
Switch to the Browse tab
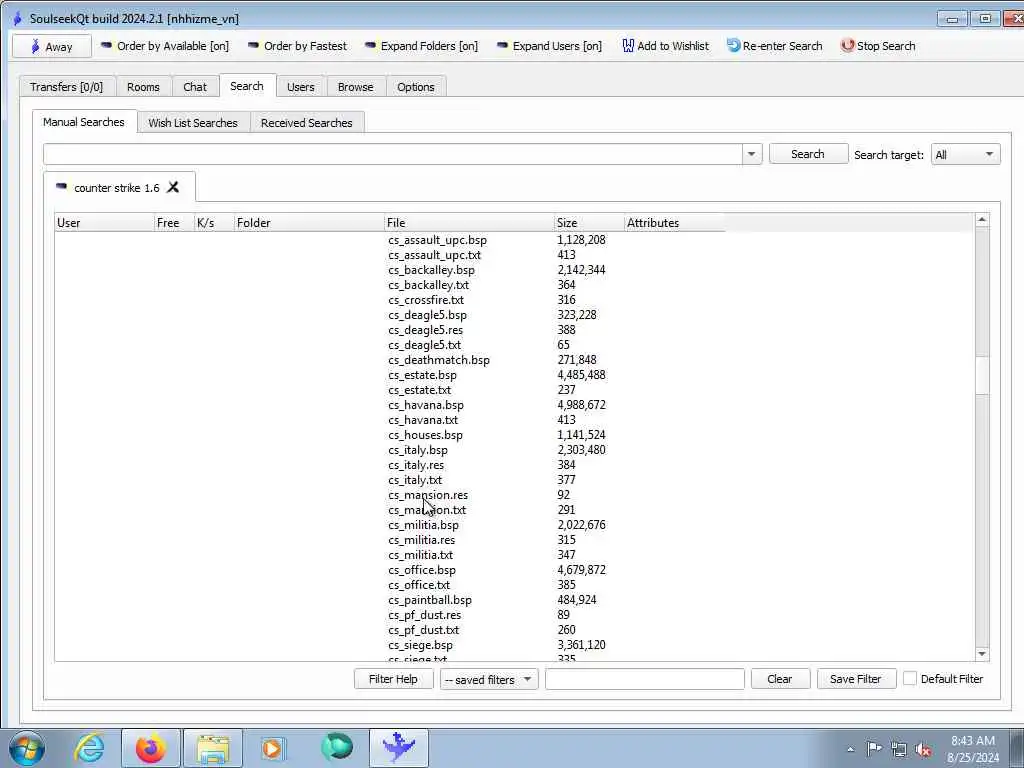click(x=356, y=87)
